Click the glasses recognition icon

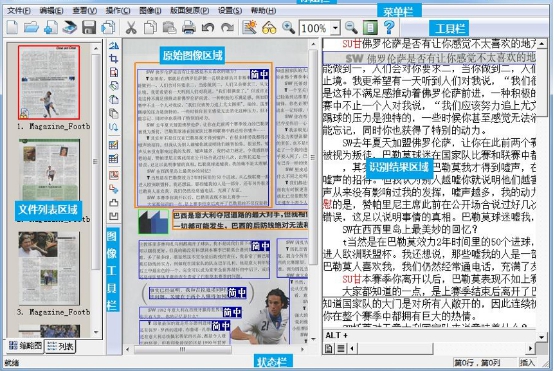(x=269, y=28)
